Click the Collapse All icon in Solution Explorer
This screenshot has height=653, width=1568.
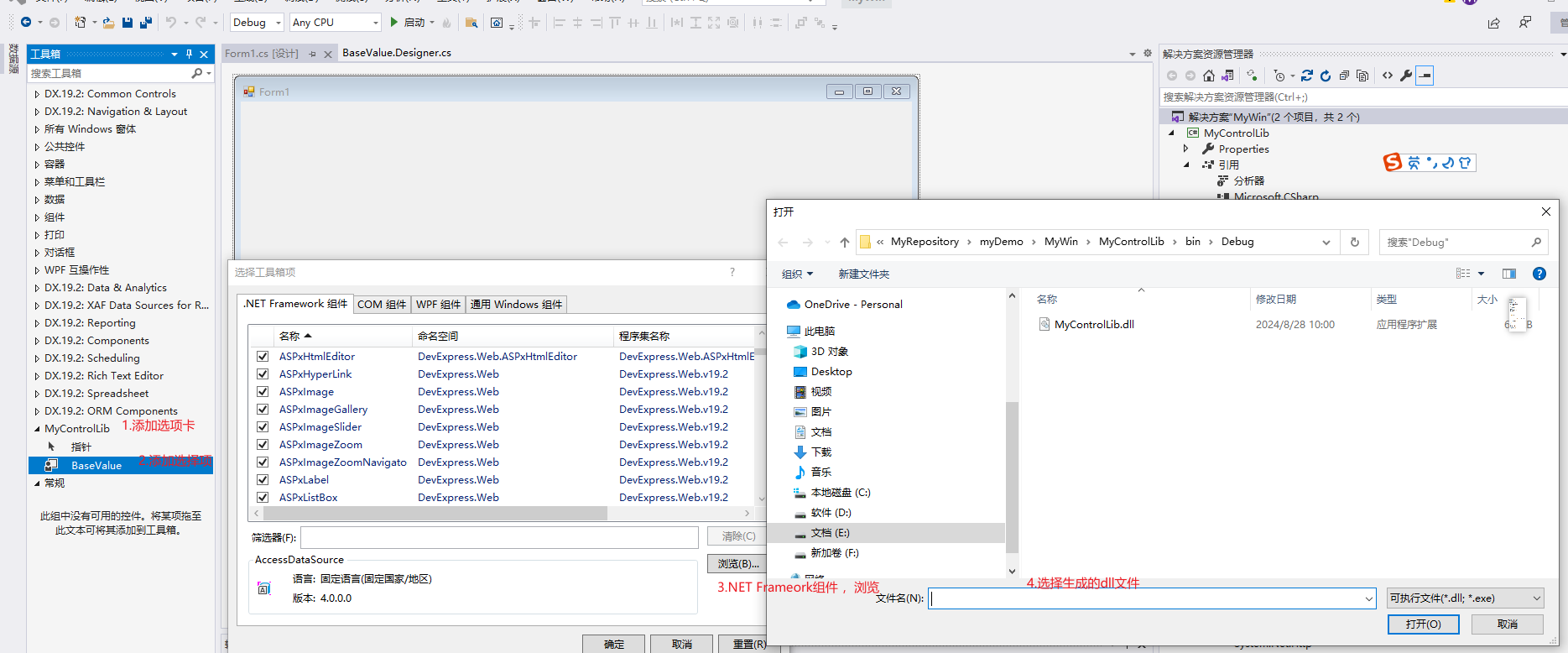pos(1344,76)
